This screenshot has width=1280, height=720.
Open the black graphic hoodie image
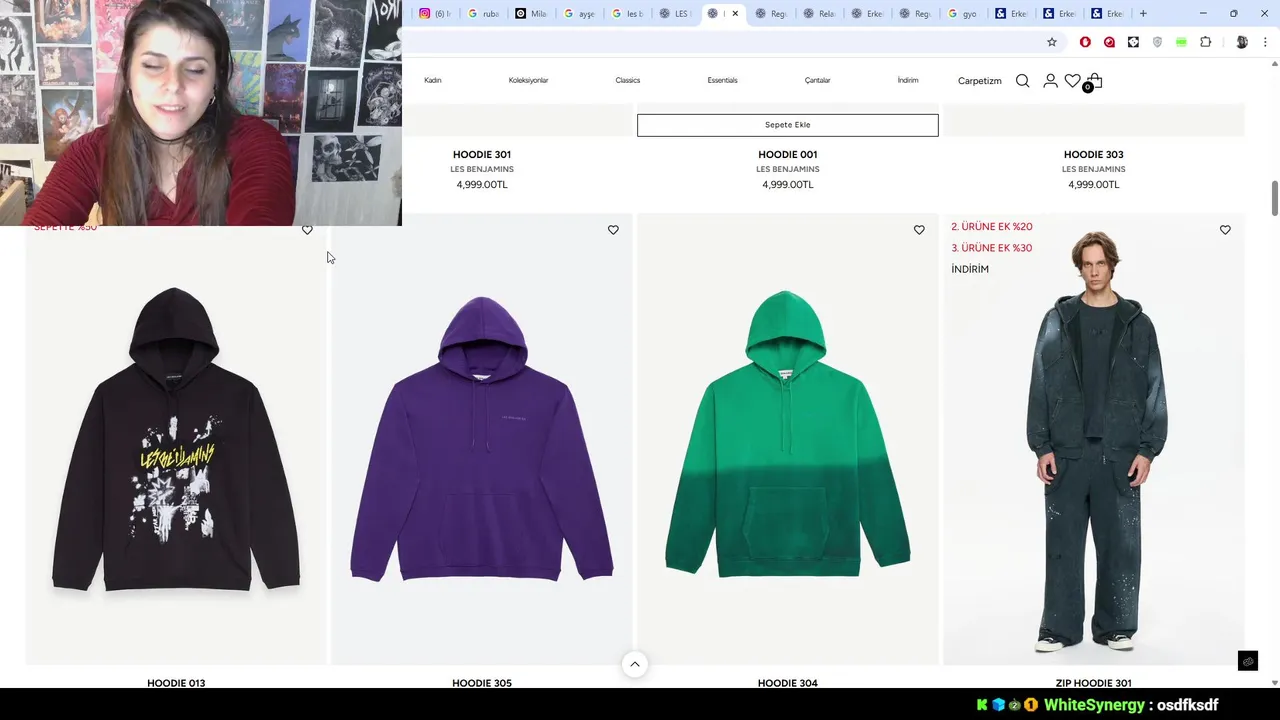[176, 440]
